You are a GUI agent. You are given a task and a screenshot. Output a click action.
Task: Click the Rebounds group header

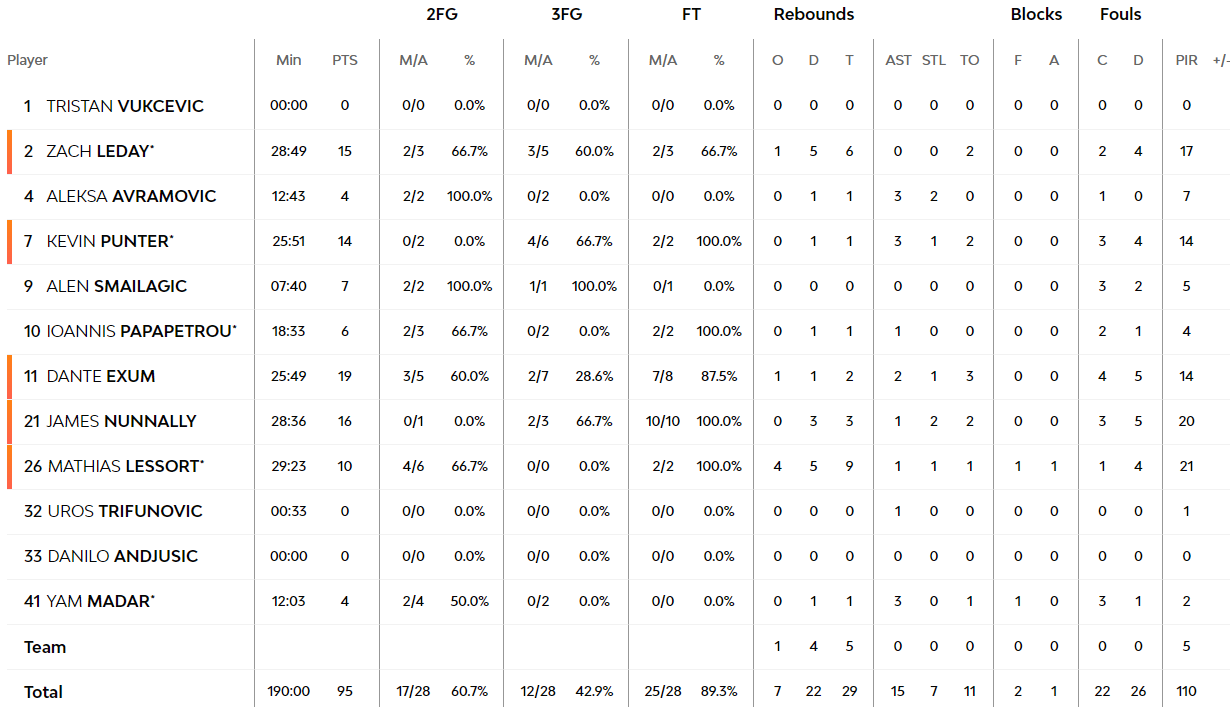814,14
